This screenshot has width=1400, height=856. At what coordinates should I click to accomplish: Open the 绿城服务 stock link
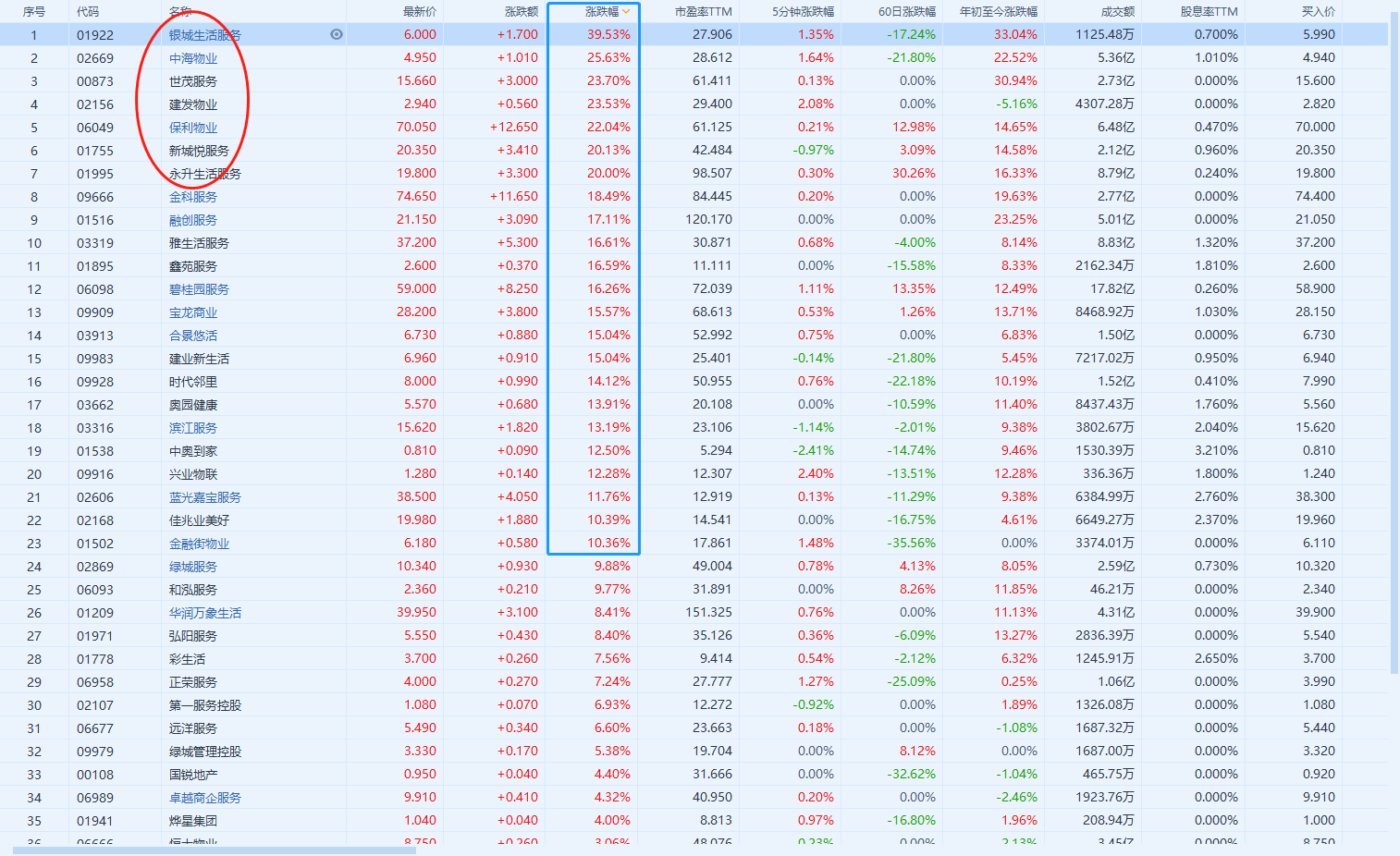tap(193, 567)
